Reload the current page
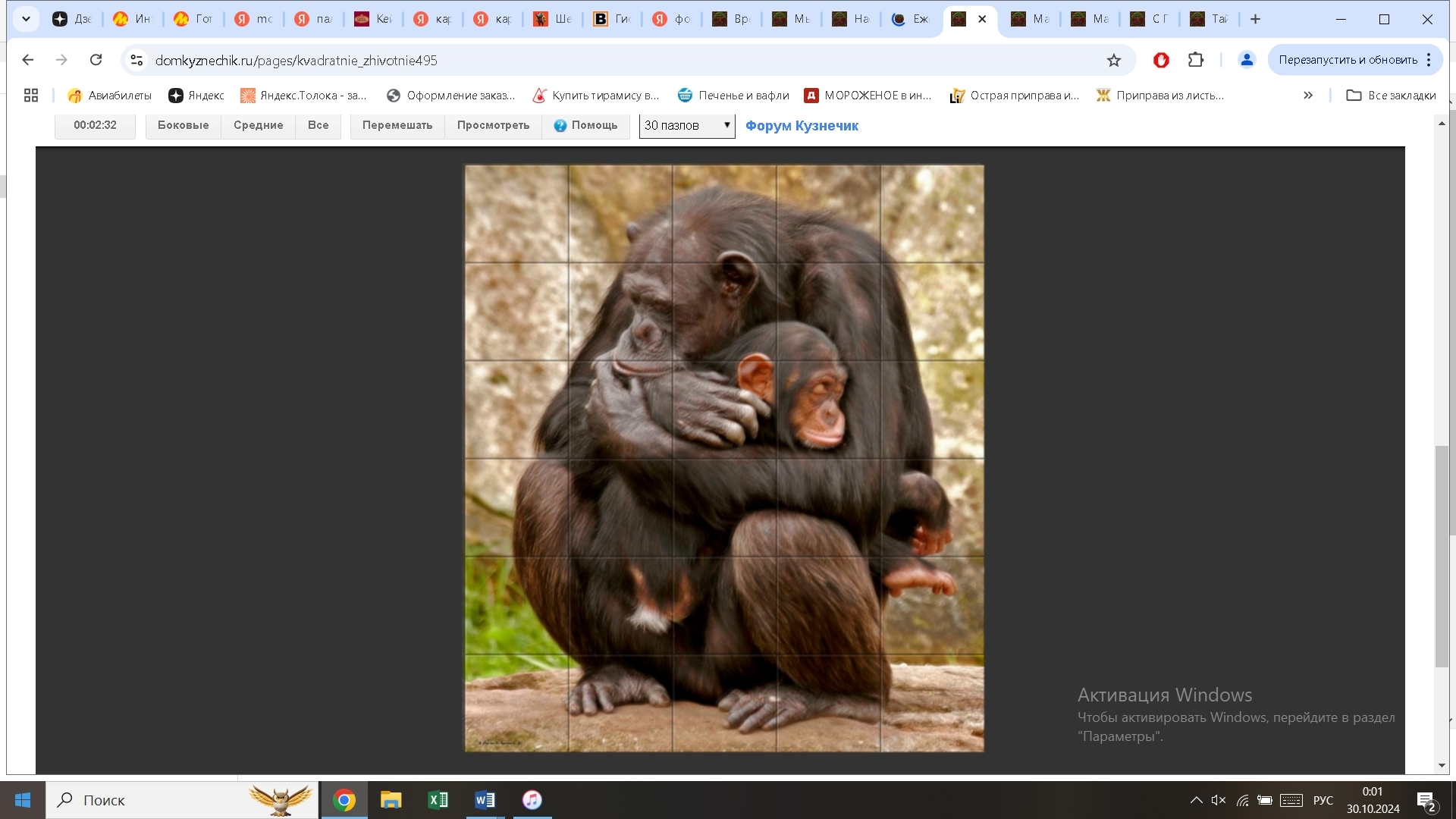 pyautogui.click(x=96, y=60)
